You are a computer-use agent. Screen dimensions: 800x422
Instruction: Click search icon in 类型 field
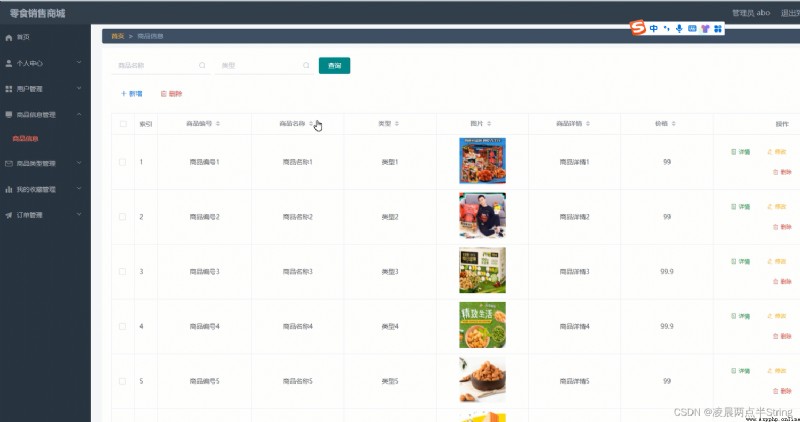pos(306,65)
